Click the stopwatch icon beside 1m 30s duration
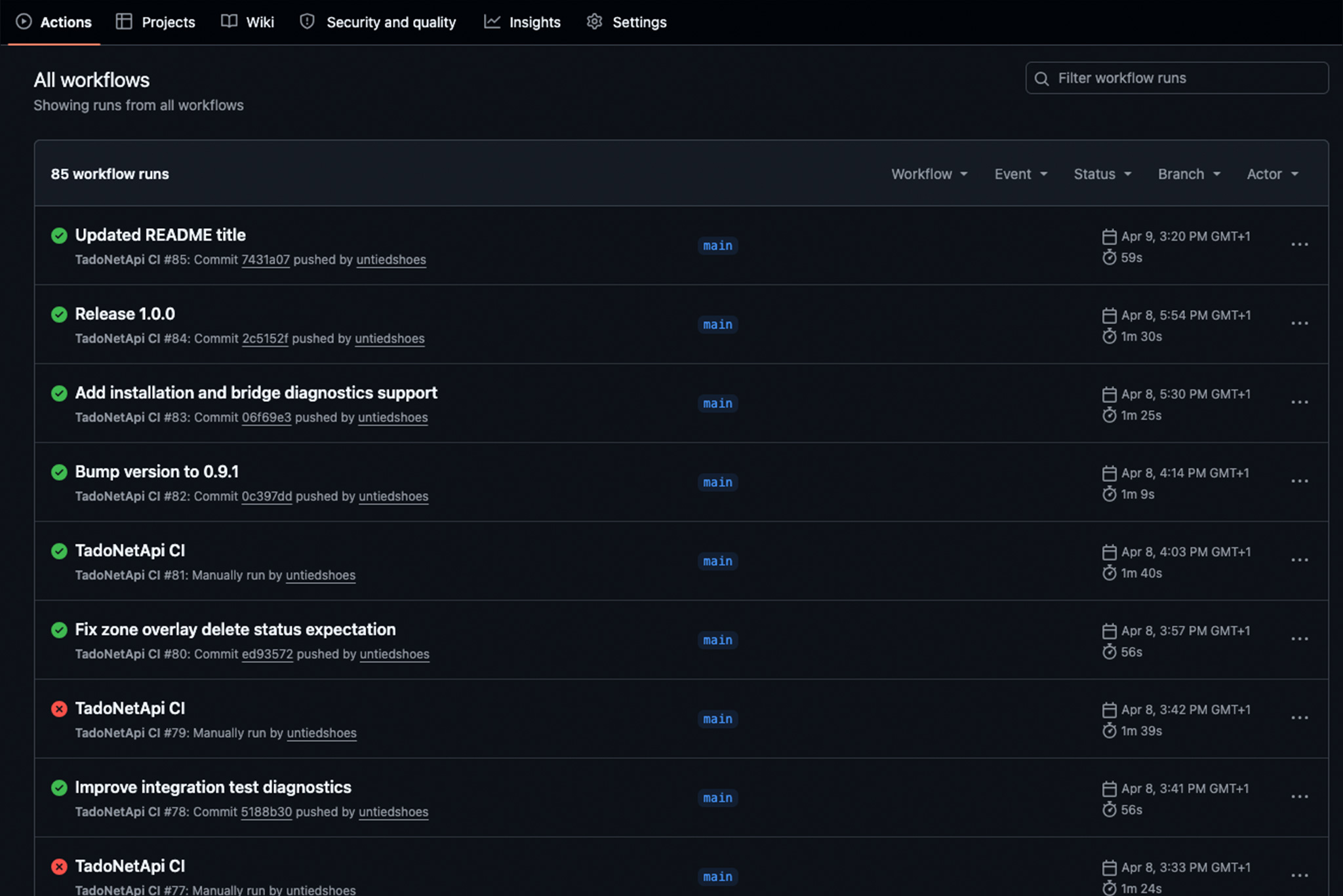1343x896 pixels. 1108,336
